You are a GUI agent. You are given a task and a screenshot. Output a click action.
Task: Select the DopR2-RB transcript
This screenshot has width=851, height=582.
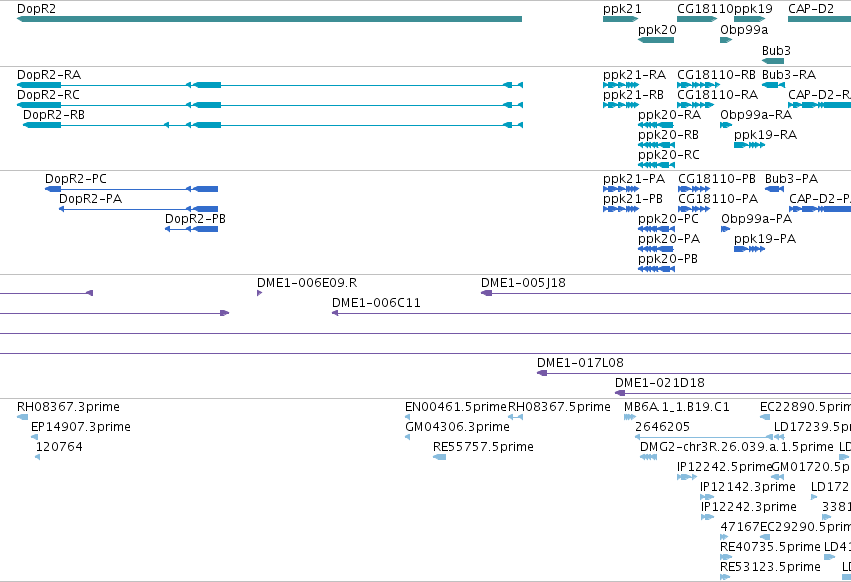point(273,125)
